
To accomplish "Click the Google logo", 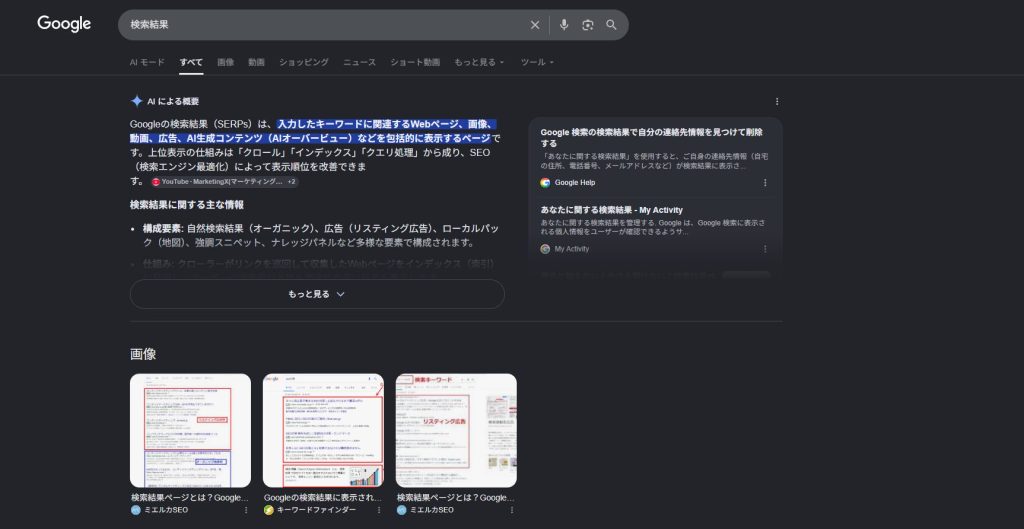I will [x=64, y=24].
